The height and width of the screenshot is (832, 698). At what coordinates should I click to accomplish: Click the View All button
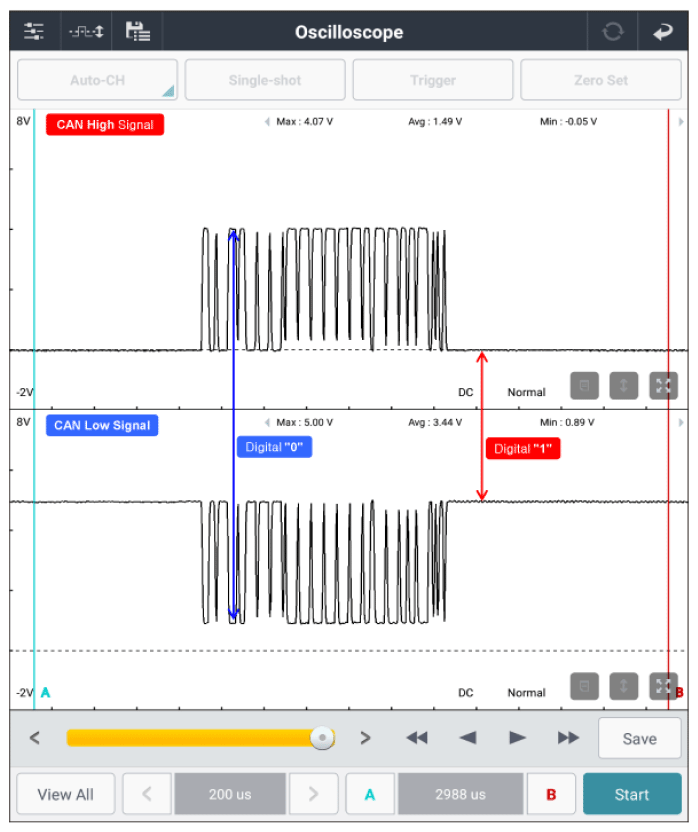point(66,795)
